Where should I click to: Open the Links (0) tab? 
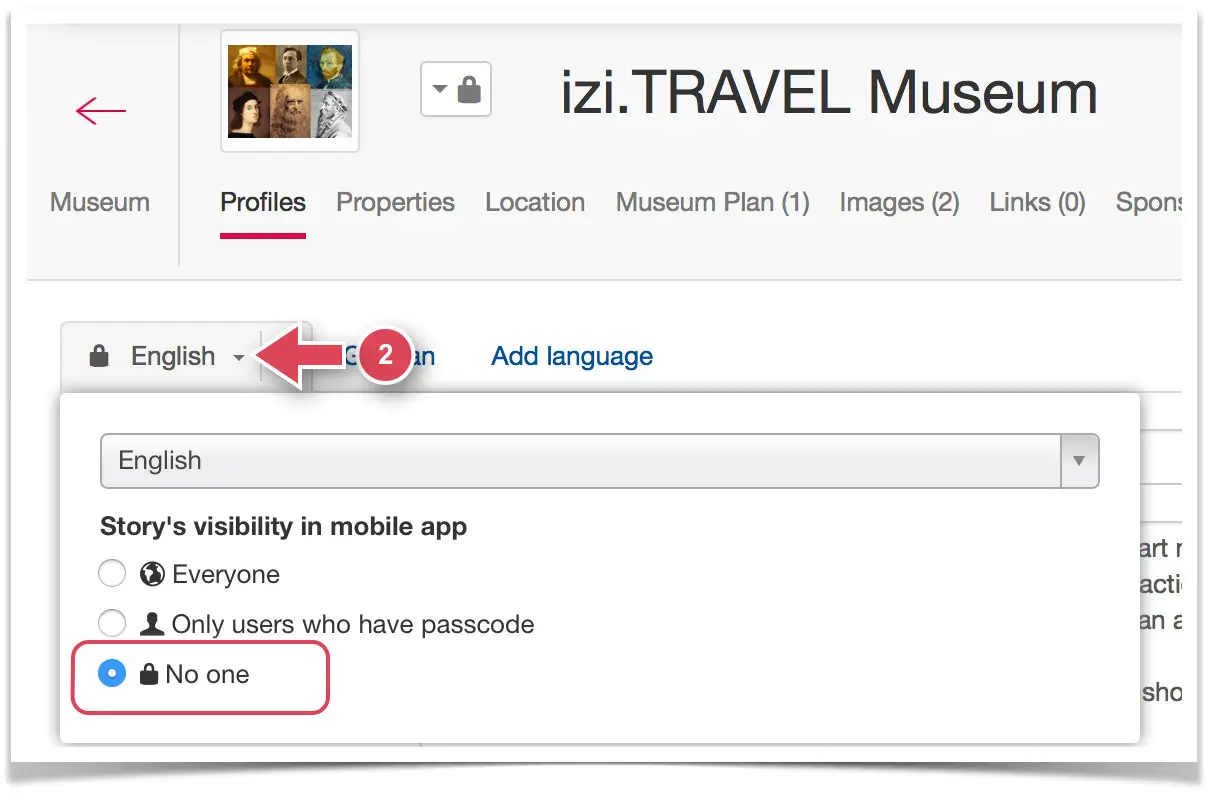pyautogui.click(x=1037, y=202)
